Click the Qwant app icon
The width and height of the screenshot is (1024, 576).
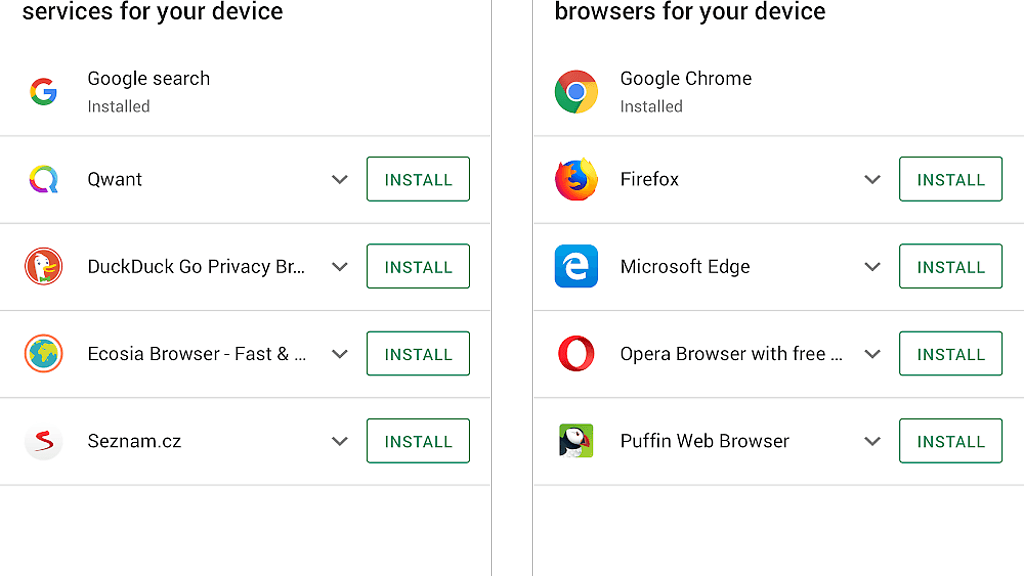click(x=43, y=180)
